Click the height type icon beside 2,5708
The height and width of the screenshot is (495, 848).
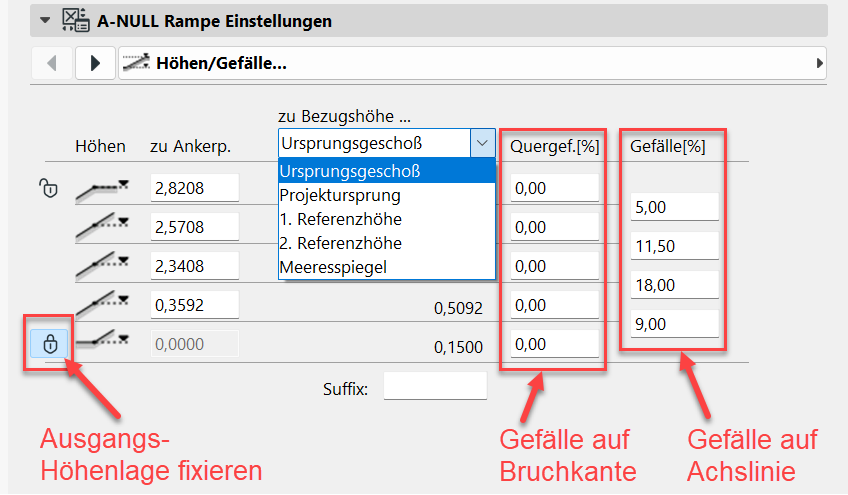click(103, 227)
